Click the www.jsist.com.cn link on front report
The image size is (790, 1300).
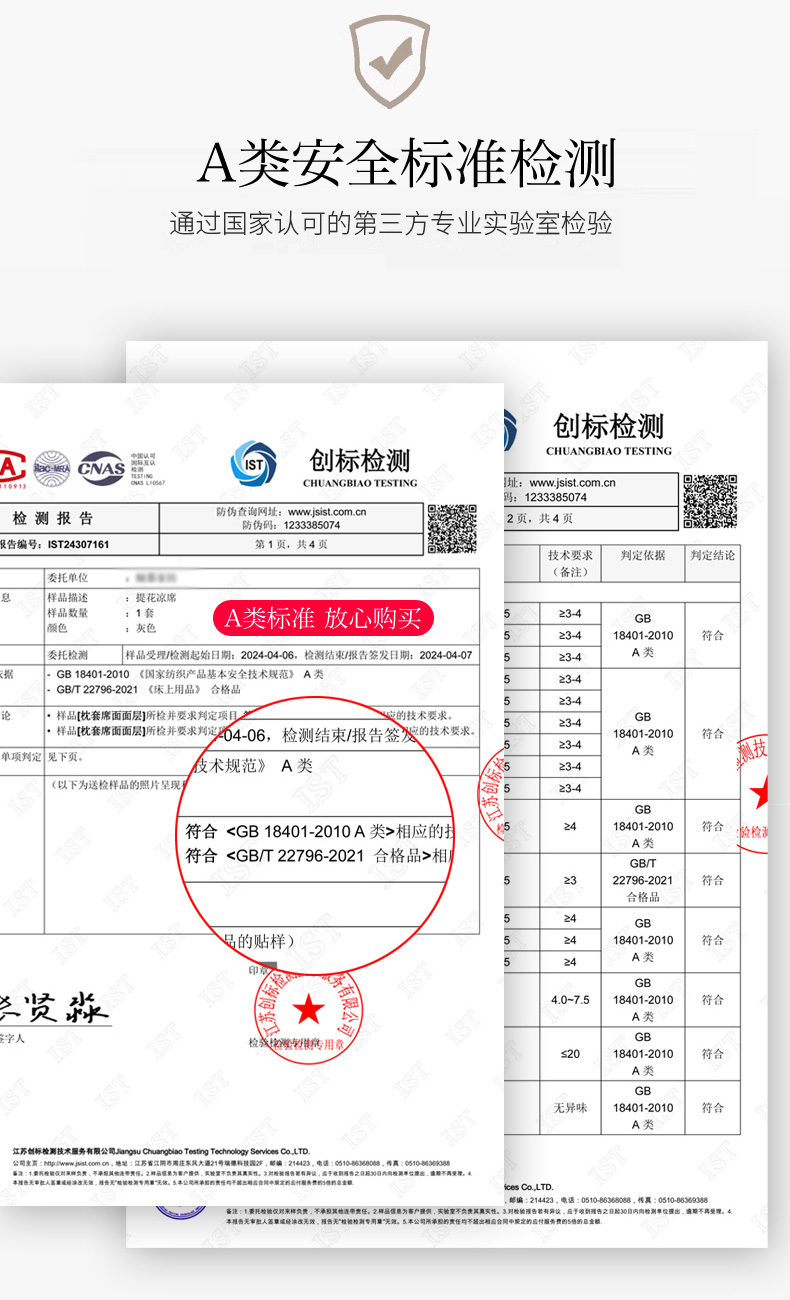coord(329,512)
